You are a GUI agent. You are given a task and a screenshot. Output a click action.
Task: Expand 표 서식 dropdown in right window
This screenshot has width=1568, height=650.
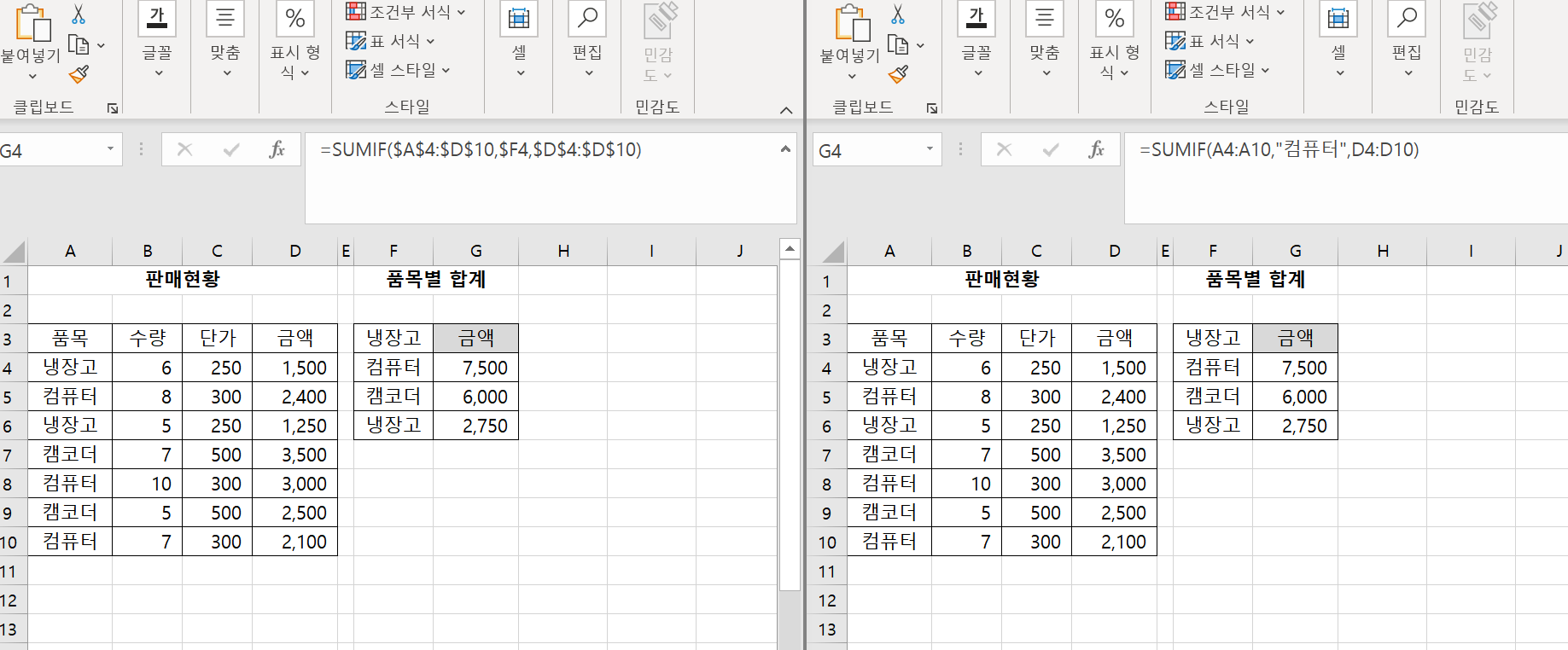click(x=1210, y=41)
